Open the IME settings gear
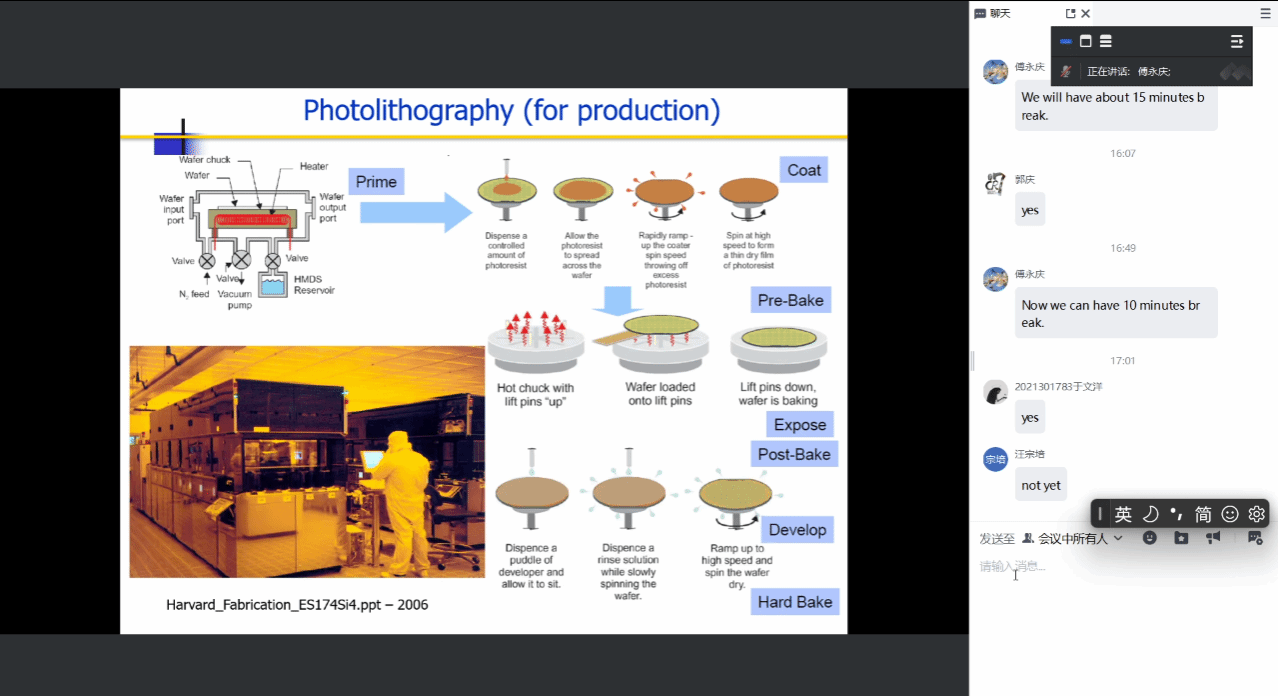 (1257, 514)
